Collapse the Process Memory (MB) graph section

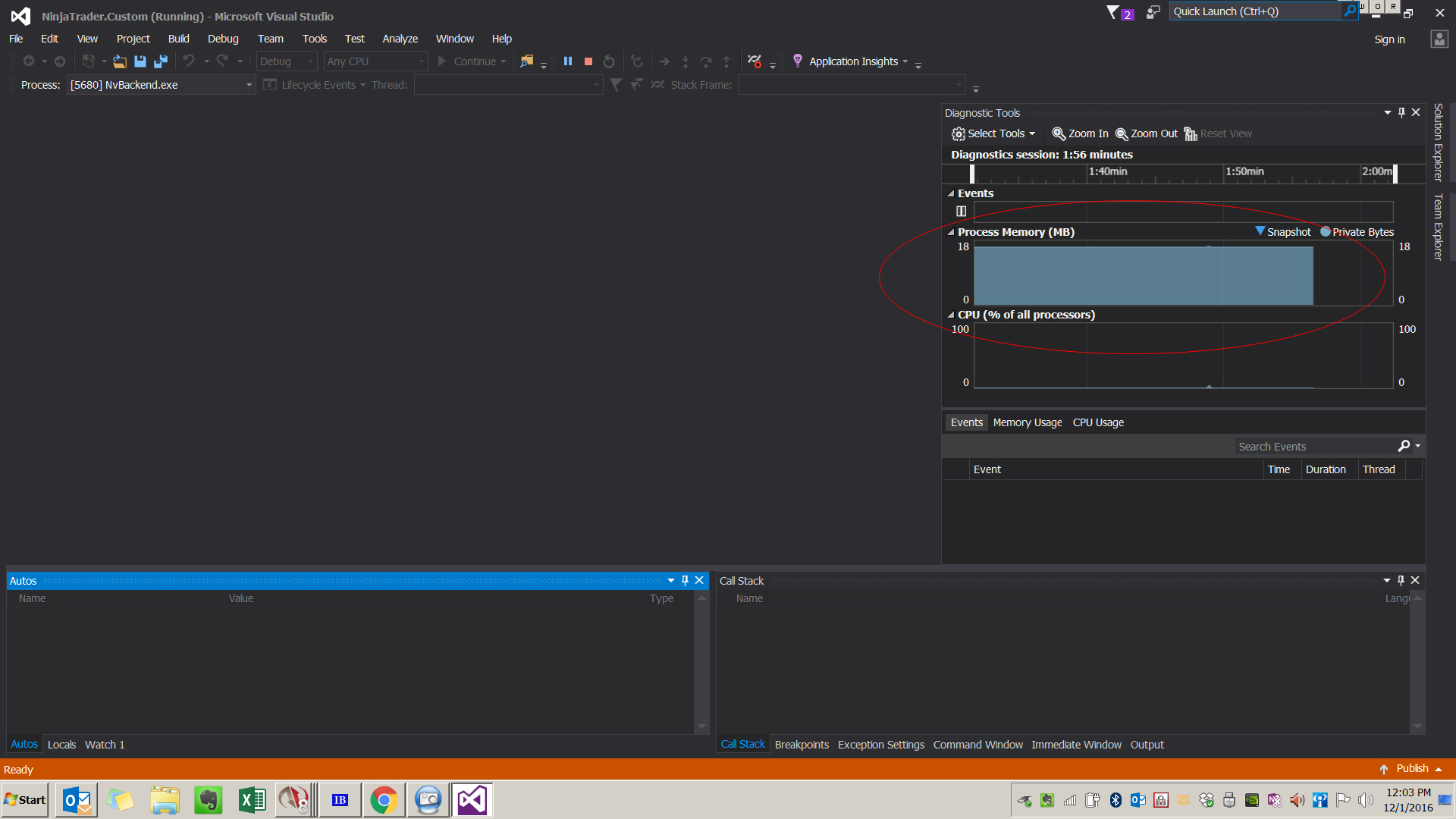pos(950,232)
